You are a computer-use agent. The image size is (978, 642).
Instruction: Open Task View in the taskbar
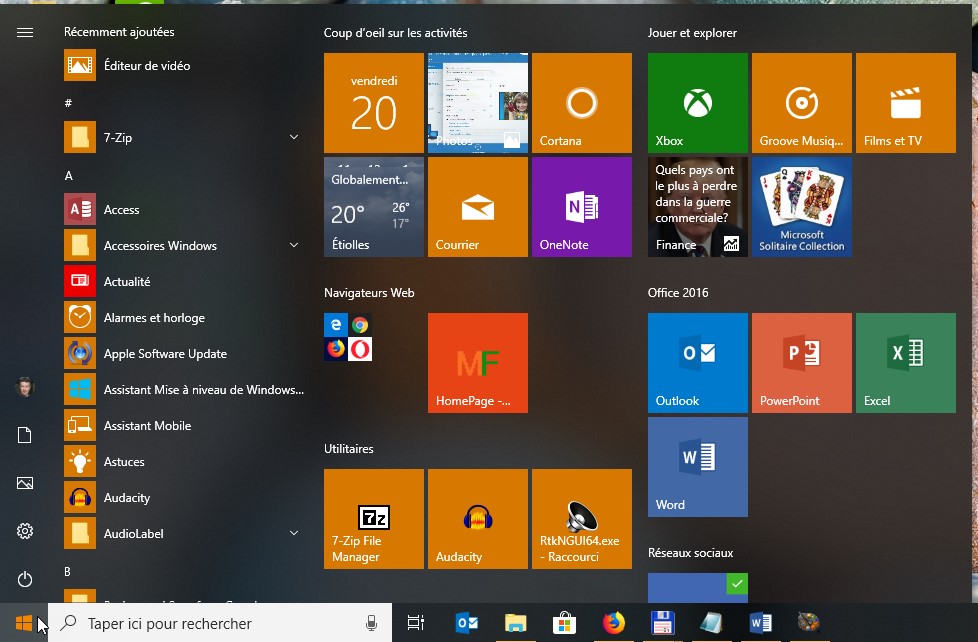tap(416, 623)
